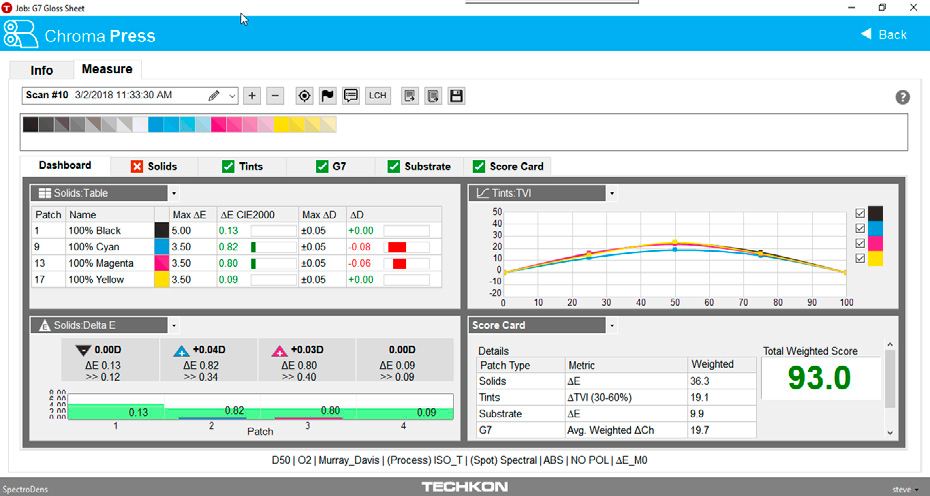
Task: Click the Total Weighted Score 93.0 value
Action: (x=819, y=378)
